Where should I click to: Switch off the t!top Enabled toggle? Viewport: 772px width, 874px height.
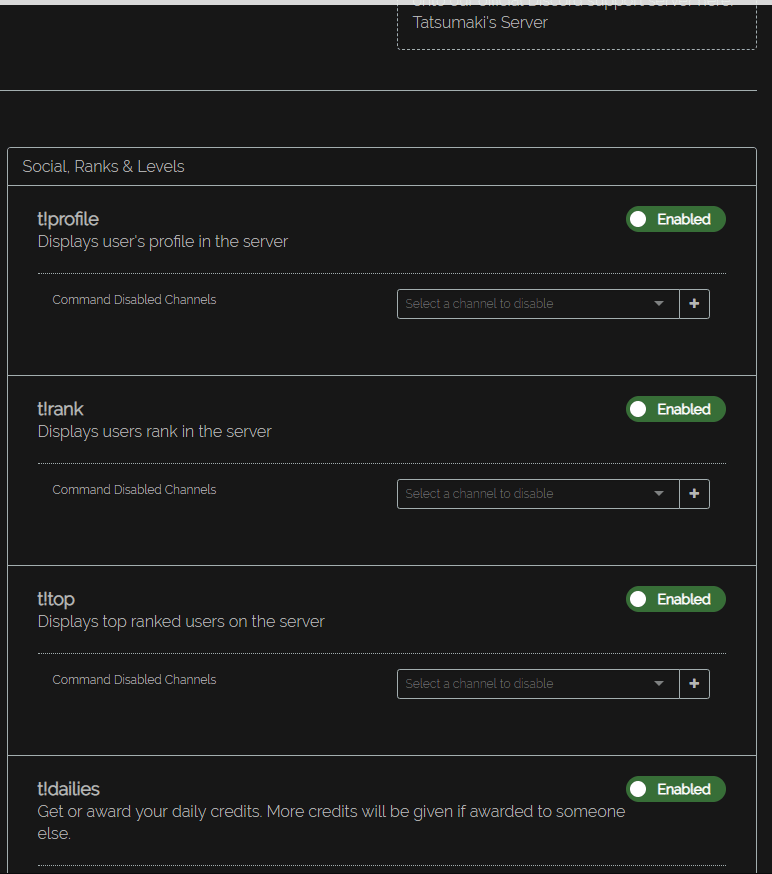pos(675,599)
